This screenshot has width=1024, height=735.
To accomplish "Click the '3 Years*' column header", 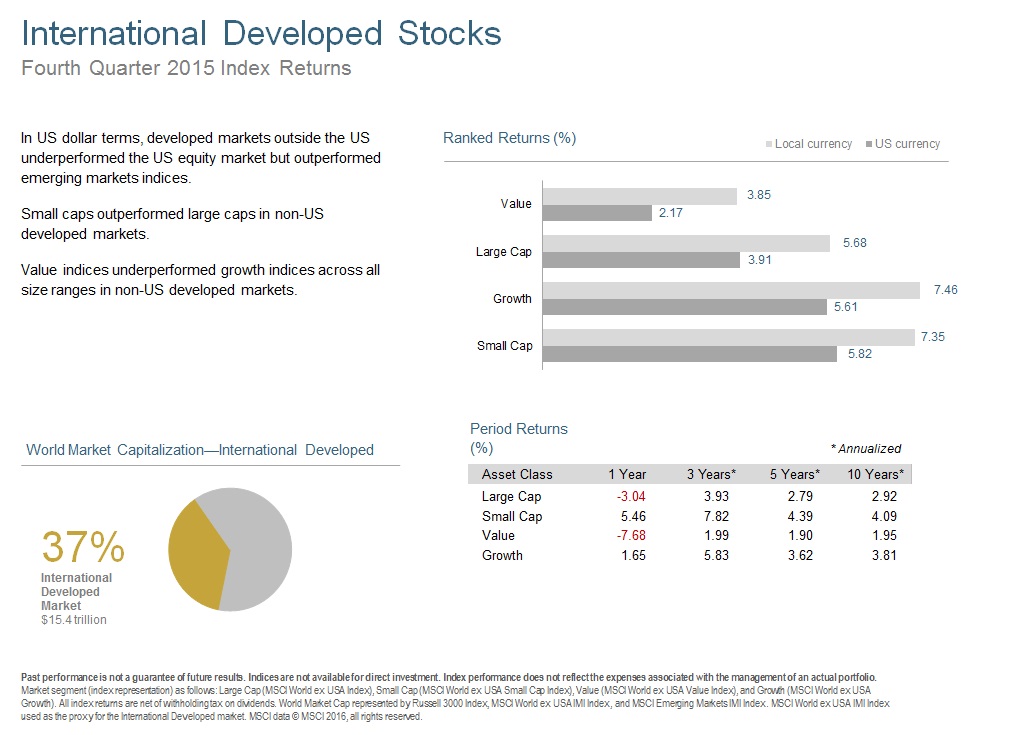I will (x=711, y=474).
